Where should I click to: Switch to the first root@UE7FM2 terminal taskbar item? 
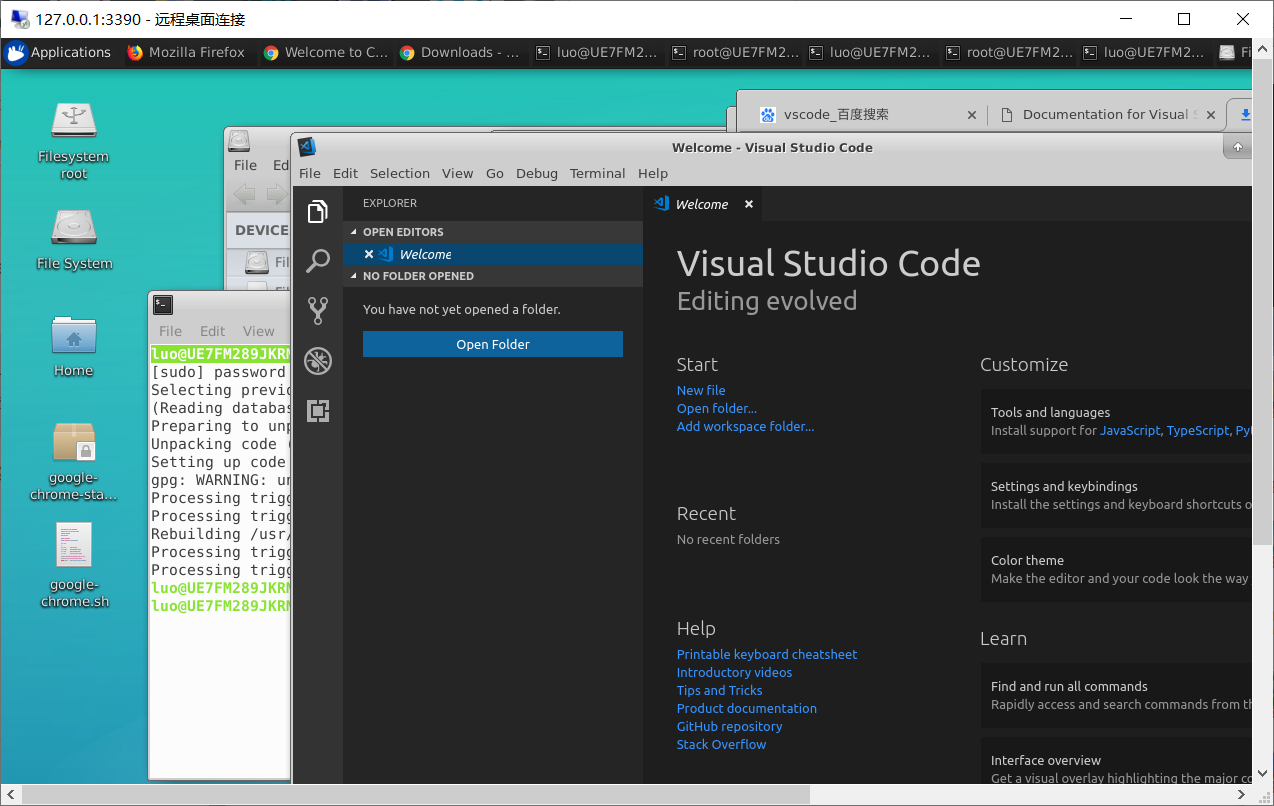pos(735,52)
